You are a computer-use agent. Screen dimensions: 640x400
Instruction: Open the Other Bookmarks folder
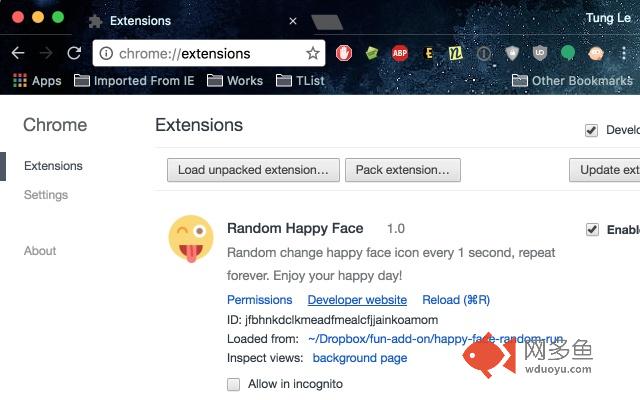click(x=572, y=80)
